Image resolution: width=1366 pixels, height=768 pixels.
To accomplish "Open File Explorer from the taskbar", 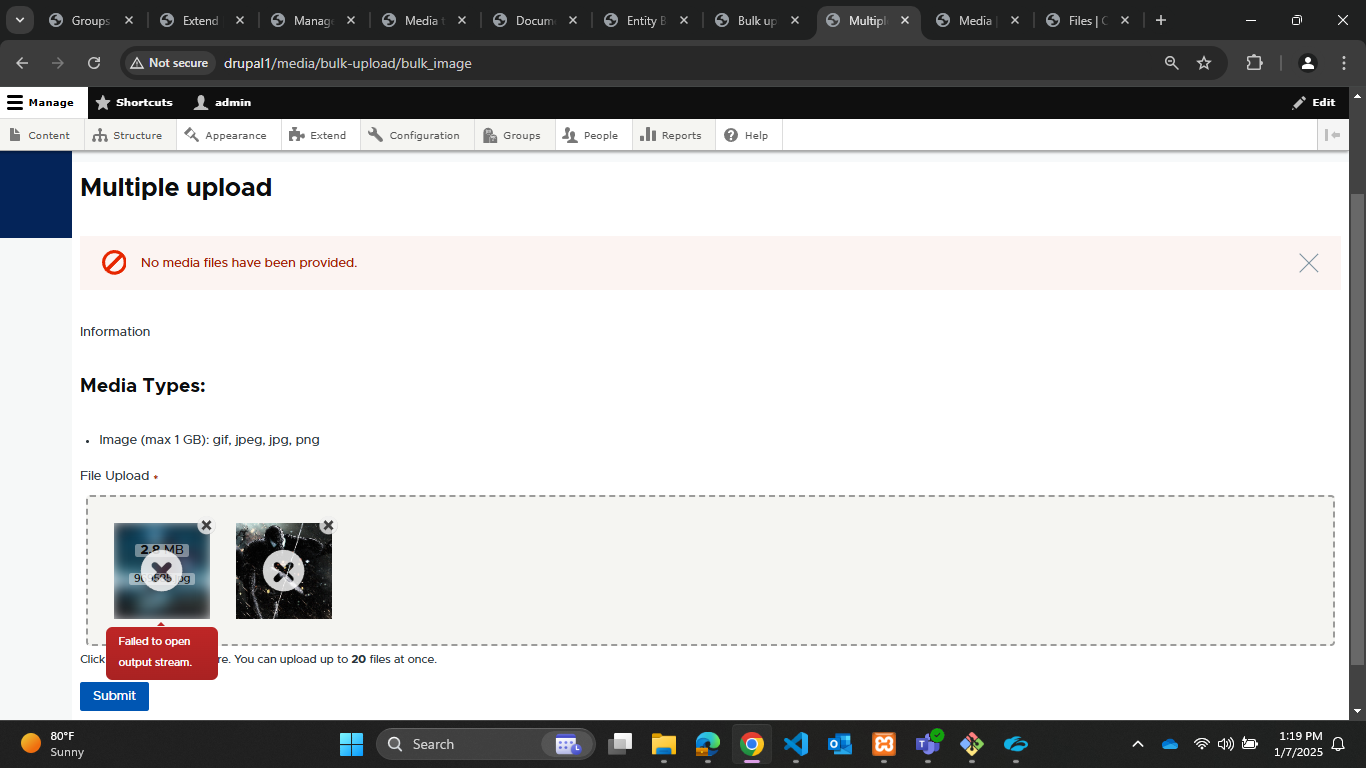I will (664, 744).
